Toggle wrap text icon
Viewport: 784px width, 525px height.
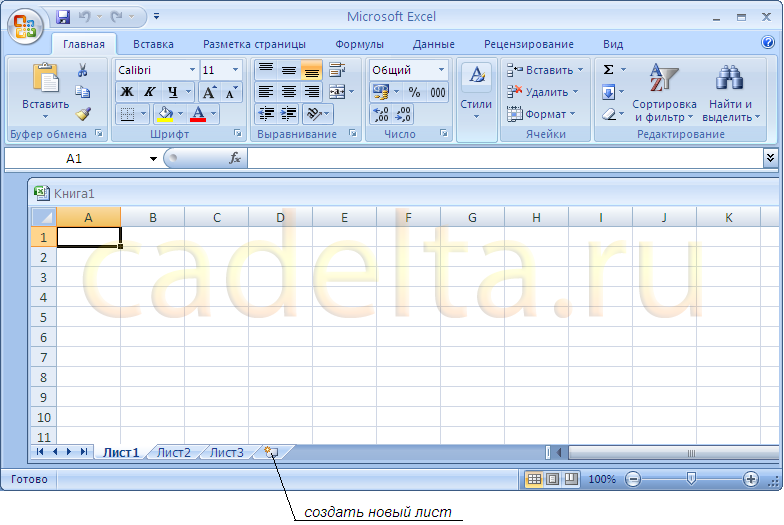[338, 70]
